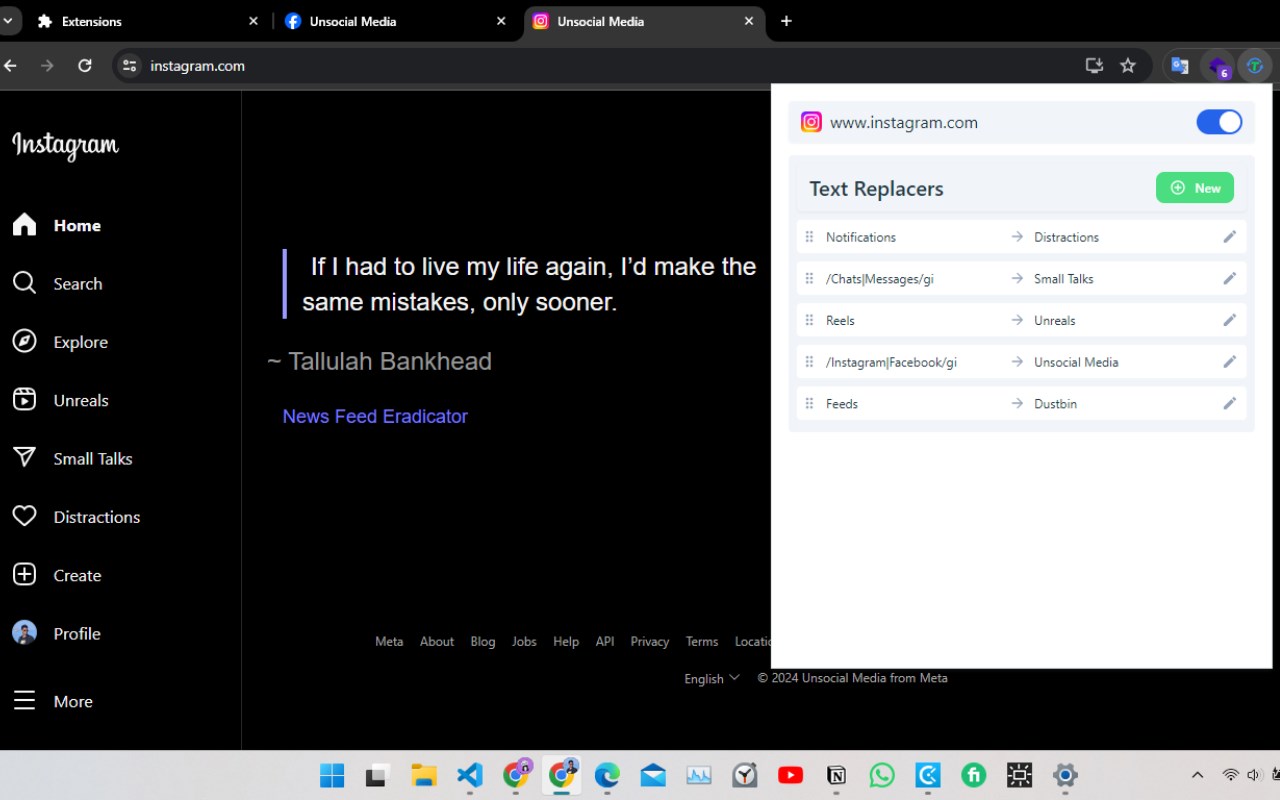This screenshot has height=800, width=1280.
Task: Open the News Feed Eradicator link
Action: 375,416
